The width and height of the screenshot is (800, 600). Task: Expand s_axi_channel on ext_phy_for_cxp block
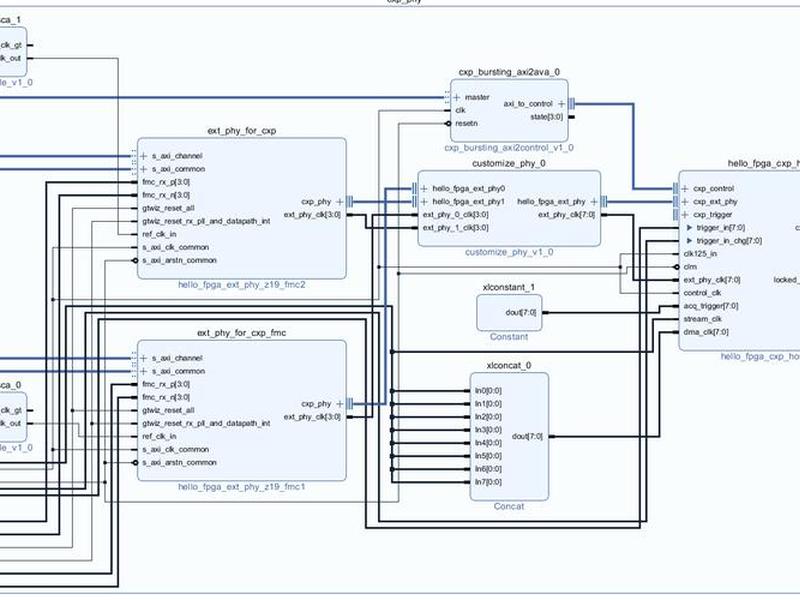pyautogui.click(x=143, y=156)
